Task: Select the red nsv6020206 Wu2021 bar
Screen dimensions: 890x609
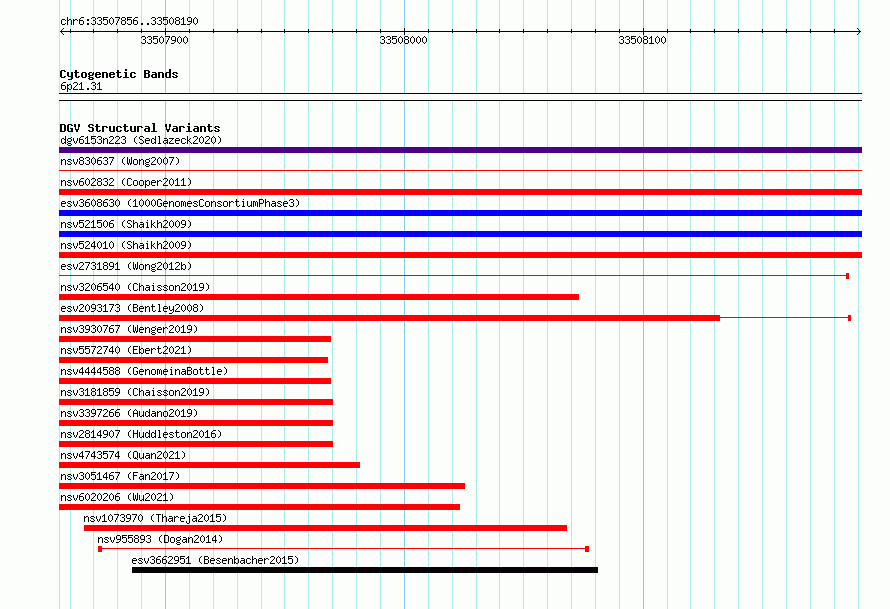Action: [x=259, y=507]
